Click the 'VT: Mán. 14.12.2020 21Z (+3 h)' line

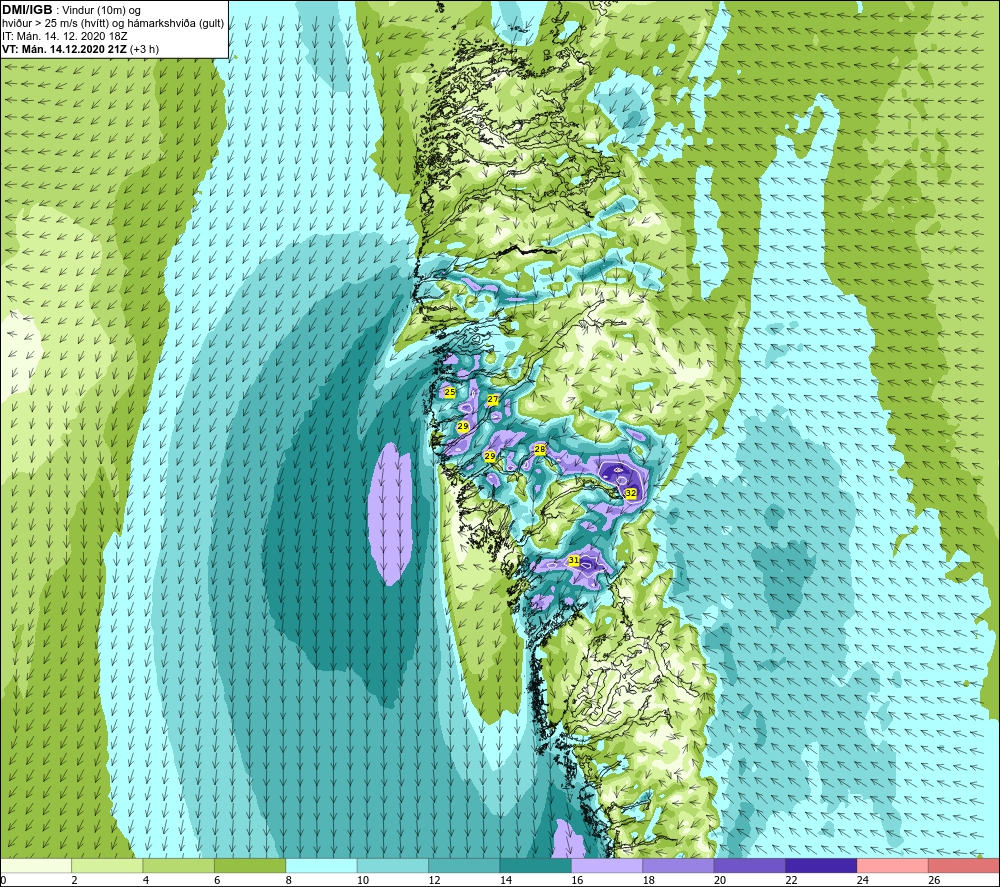tap(80, 49)
